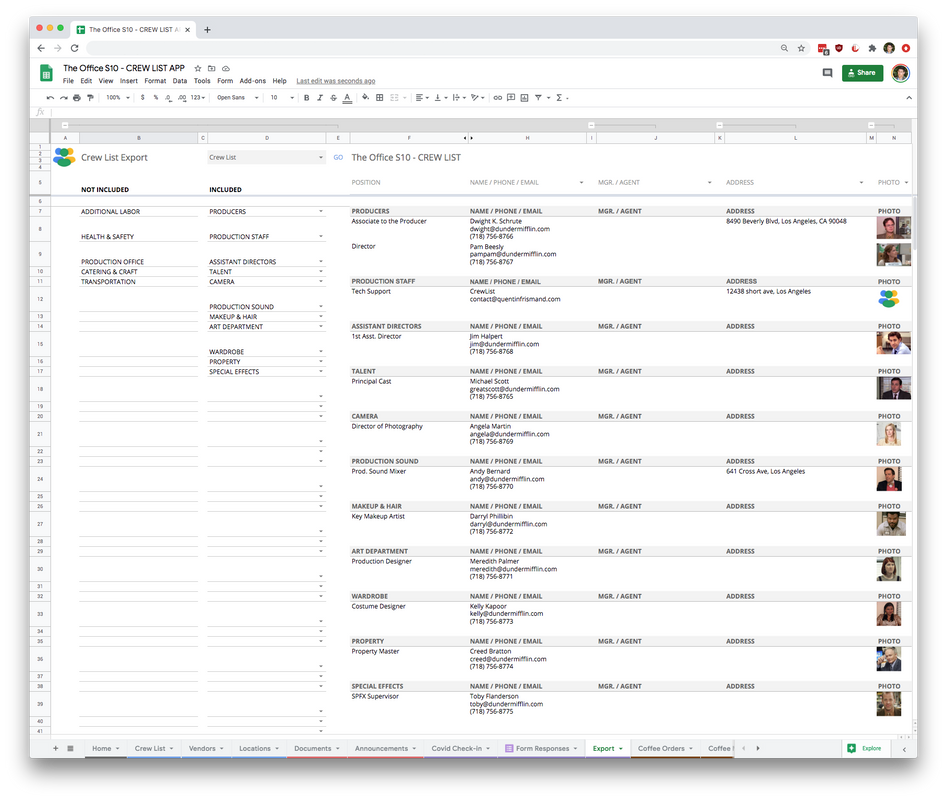Image resolution: width=947 pixels, height=800 pixels.
Task: Open the font size 10 dropdown
Action: [281, 98]
